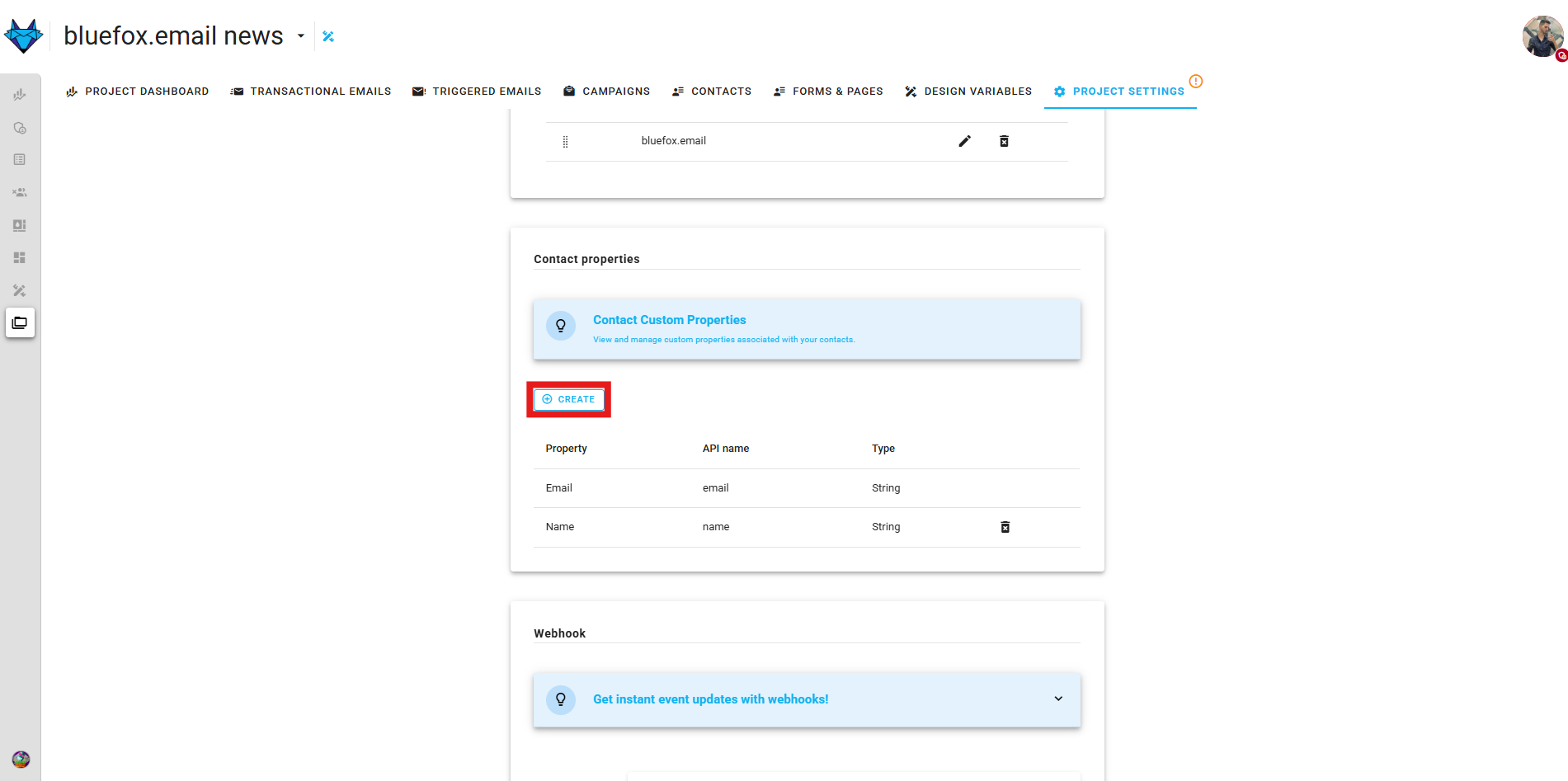Open the project name dropdown arrow
Viewport: 1568px width, 781px height.
pos(301,35)
